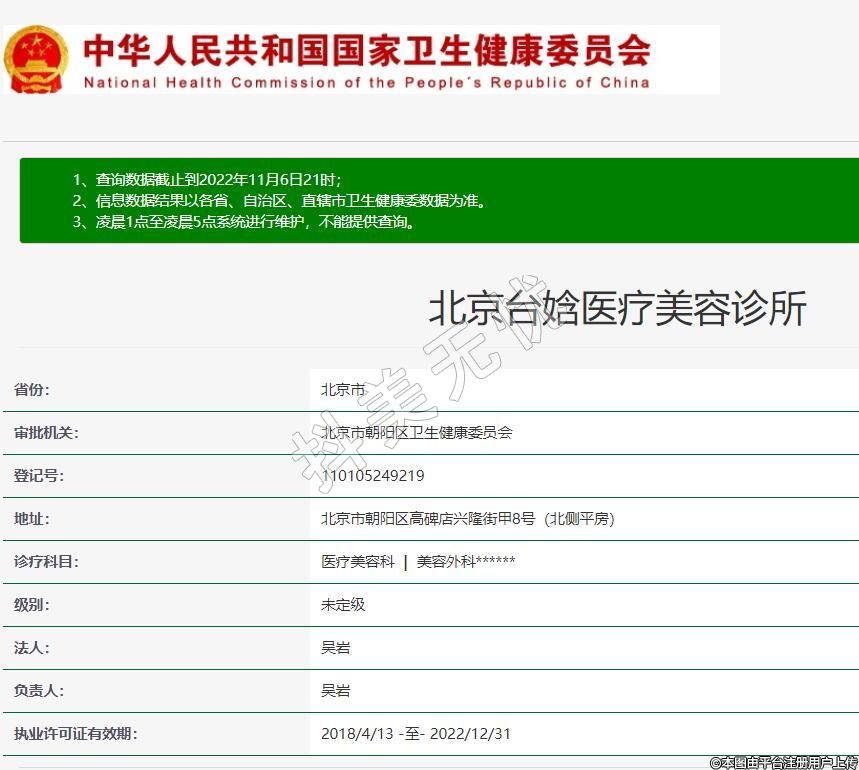Click the registration number 110105249219
This screenshot has width=859, height=770.
tap(372, 476)
